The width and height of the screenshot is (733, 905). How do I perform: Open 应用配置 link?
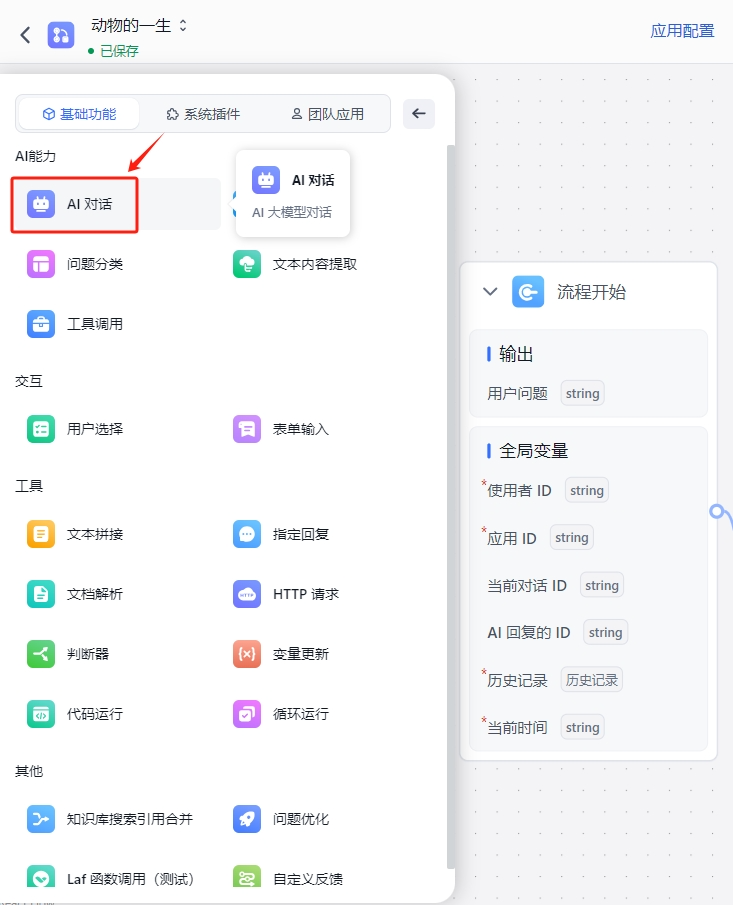[x=682, y=31]
